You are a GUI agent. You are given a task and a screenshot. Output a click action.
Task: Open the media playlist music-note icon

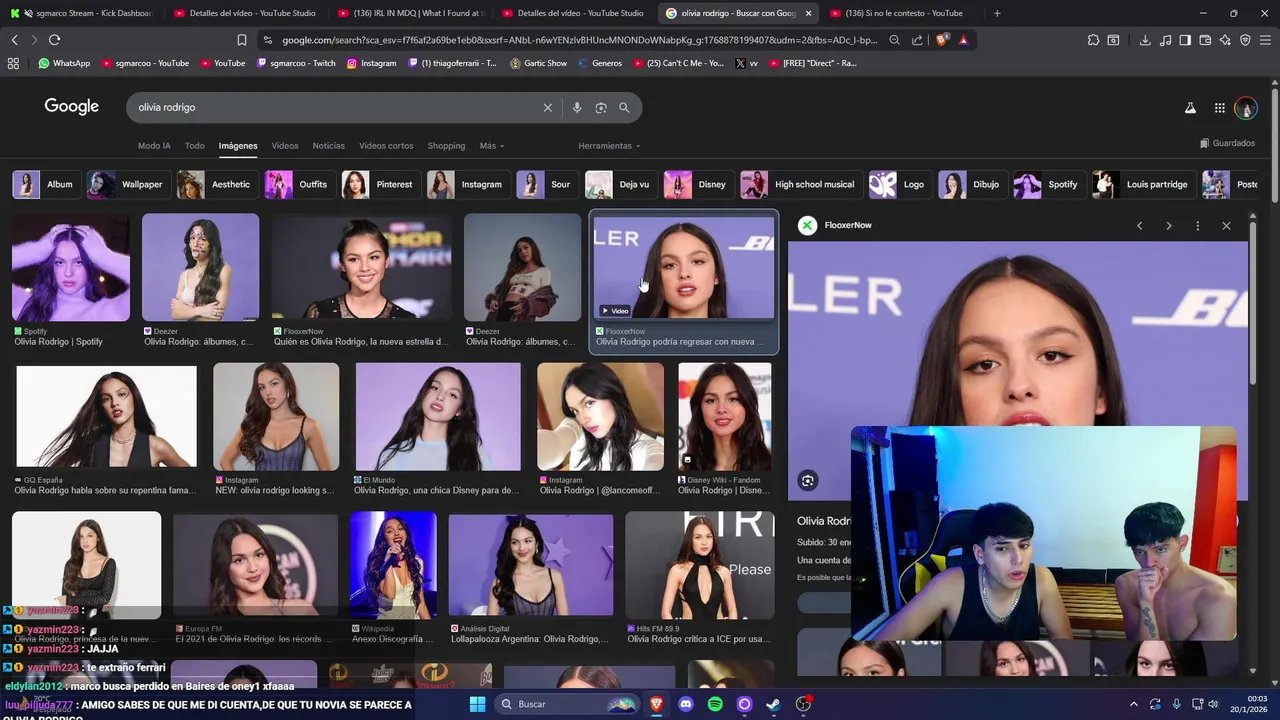coord(1165,40)
